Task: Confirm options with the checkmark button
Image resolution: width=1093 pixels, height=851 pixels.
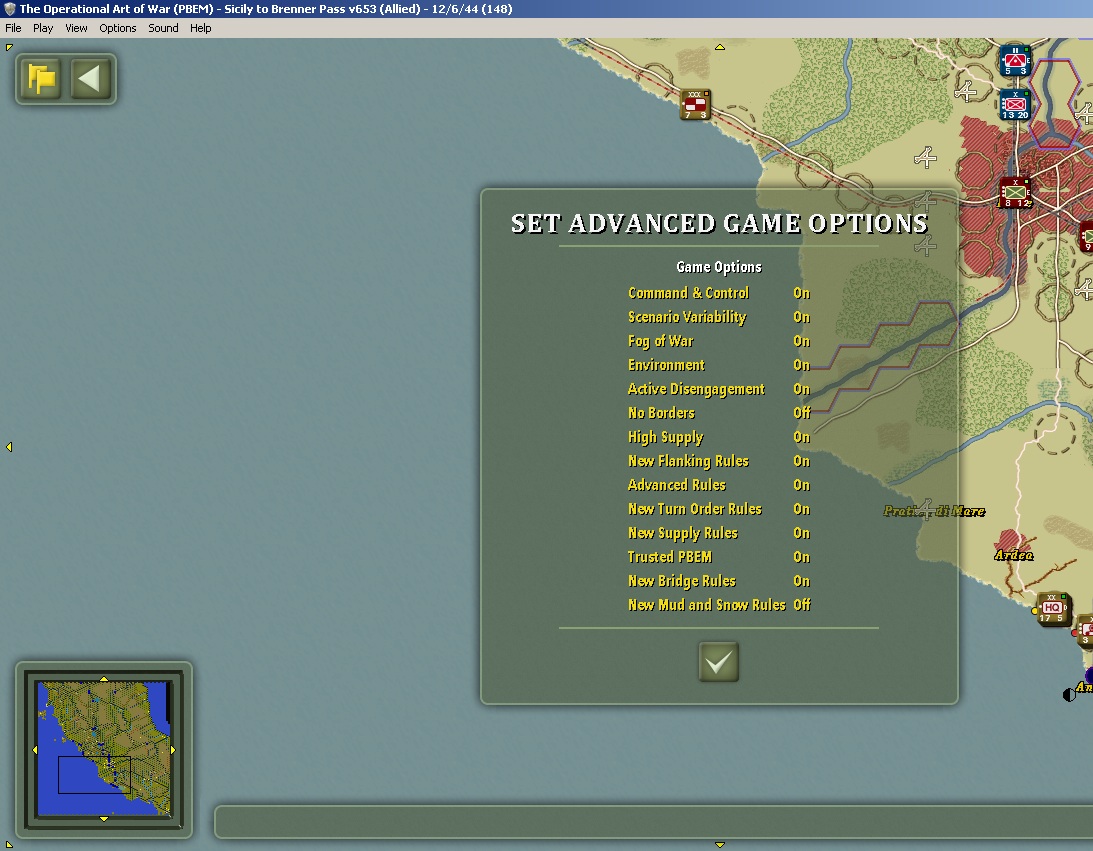Action: [718, 661]
